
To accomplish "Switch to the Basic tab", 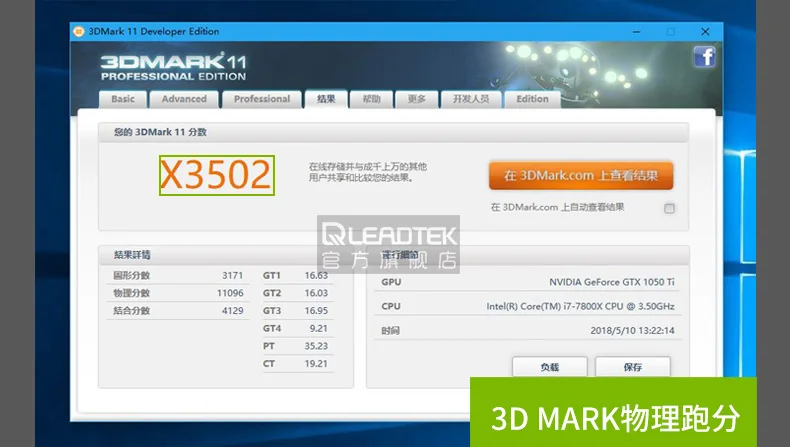I will [x=123, y=99].
